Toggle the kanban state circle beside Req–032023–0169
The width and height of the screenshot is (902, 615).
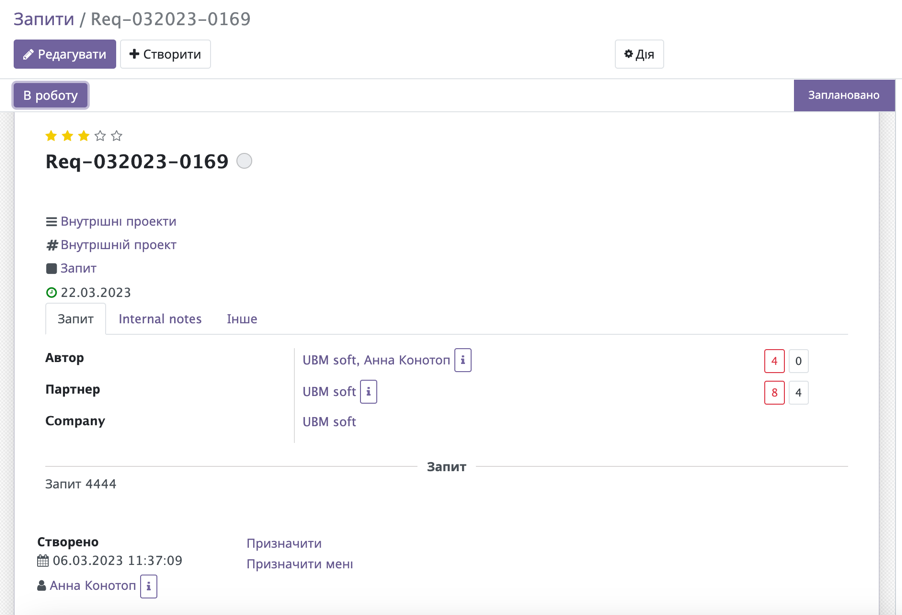tap(242, 160)
